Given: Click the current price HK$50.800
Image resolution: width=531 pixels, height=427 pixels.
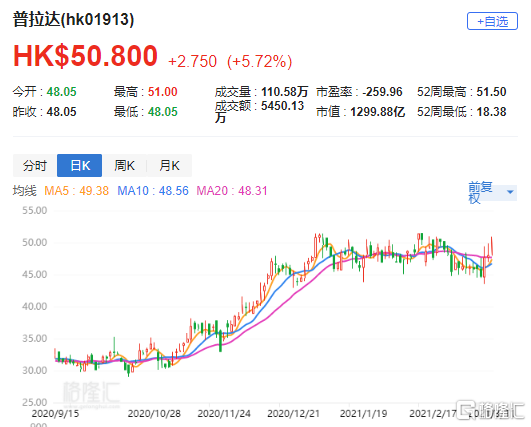Looking at the screenshot, I should [x=85, y=56].
